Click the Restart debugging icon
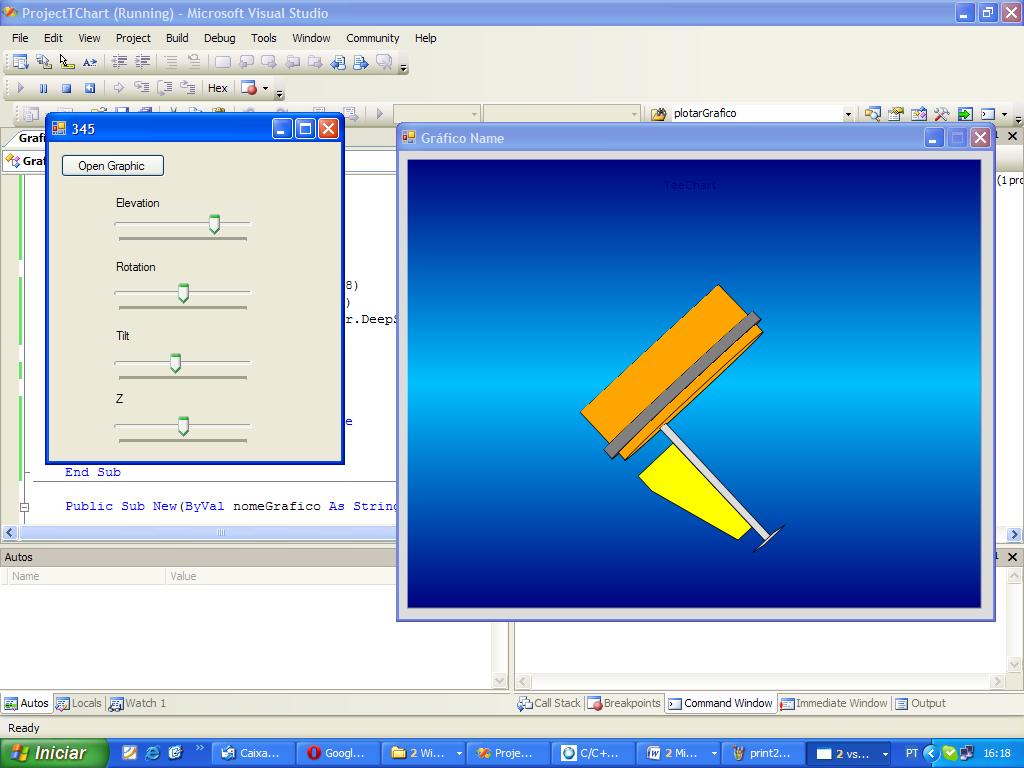This screenshot has height=768, width=1024. (89, 88)
